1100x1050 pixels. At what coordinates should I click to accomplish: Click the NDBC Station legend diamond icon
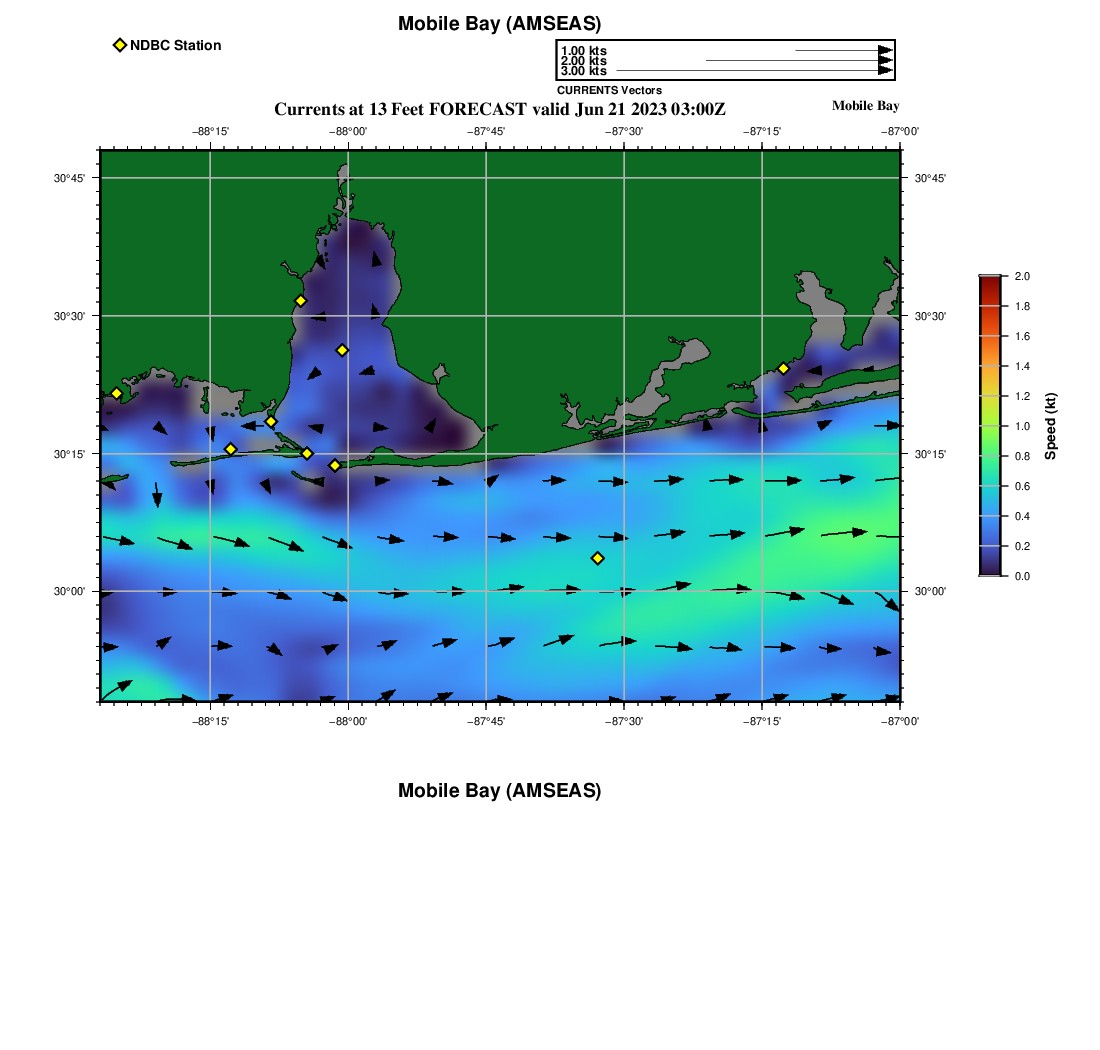coord(120,45)
